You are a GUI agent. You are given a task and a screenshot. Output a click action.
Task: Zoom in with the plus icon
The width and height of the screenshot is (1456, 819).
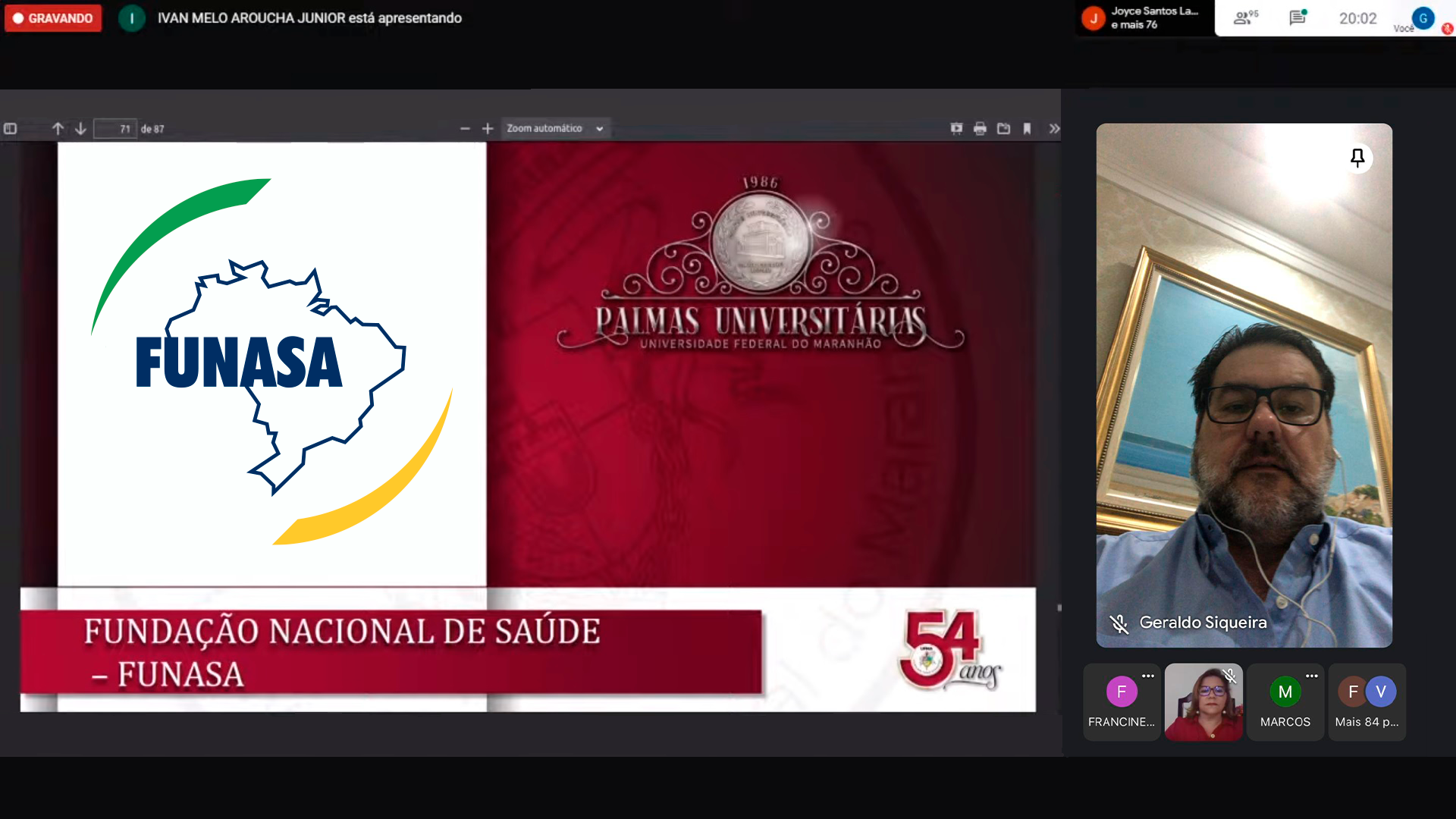tap(488, 129)
